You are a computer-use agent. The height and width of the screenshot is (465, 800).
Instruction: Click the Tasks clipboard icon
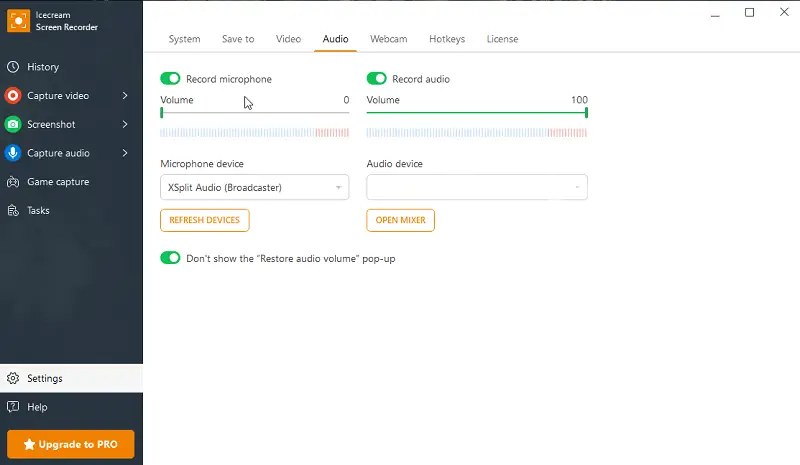point(13,211)
